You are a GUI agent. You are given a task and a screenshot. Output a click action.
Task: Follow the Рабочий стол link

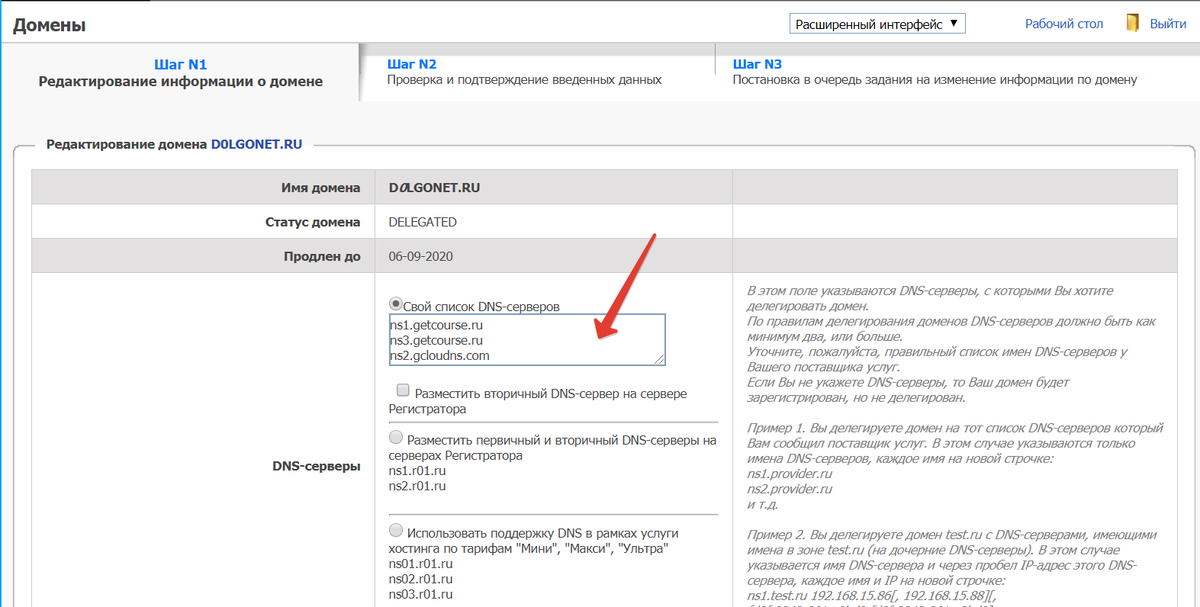coord(1064,24)
